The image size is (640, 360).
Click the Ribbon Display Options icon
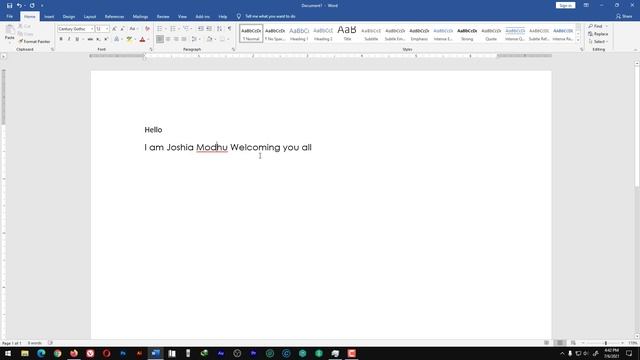point(586,5)
